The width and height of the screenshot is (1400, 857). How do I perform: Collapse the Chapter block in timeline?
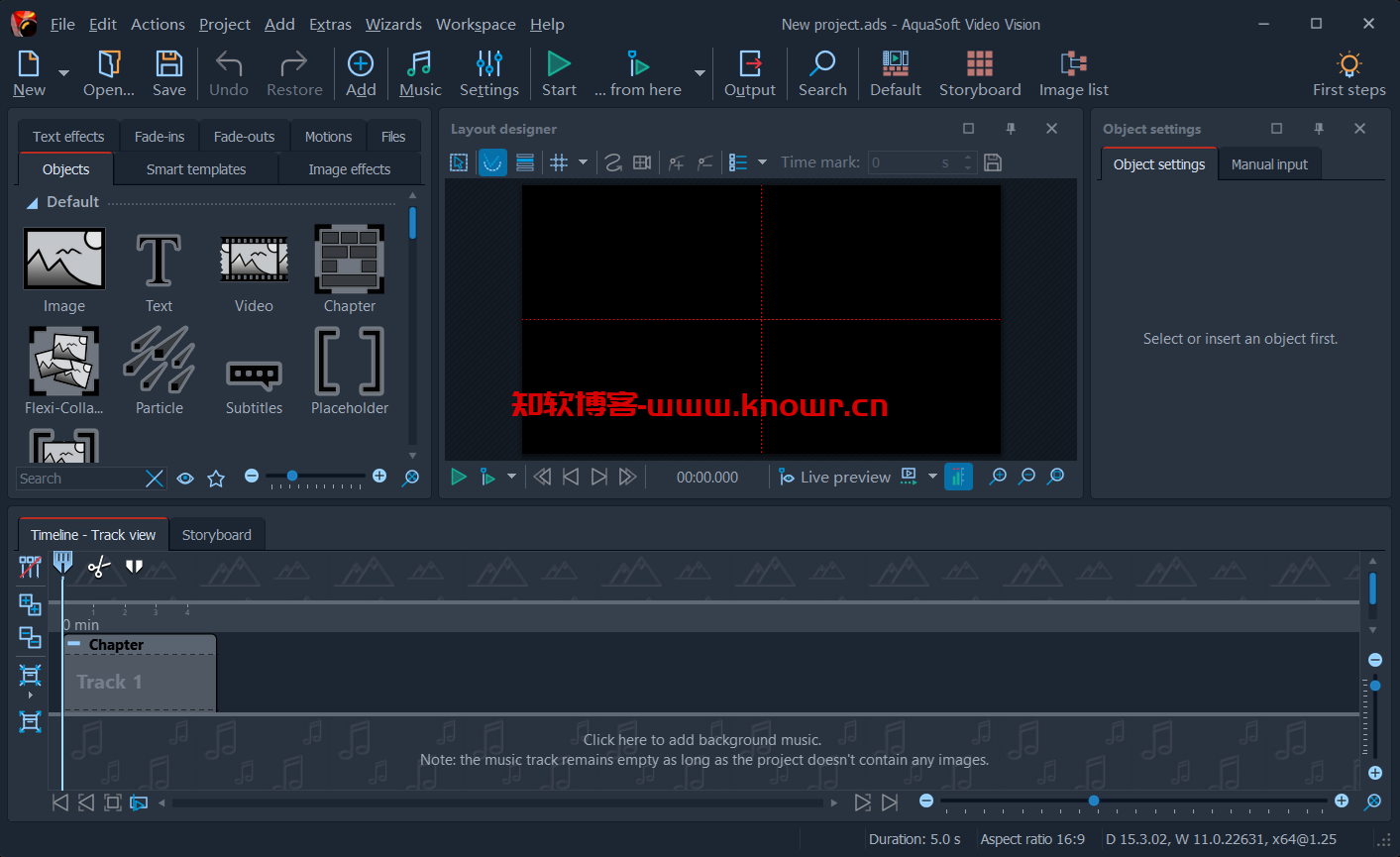point(74,644)
